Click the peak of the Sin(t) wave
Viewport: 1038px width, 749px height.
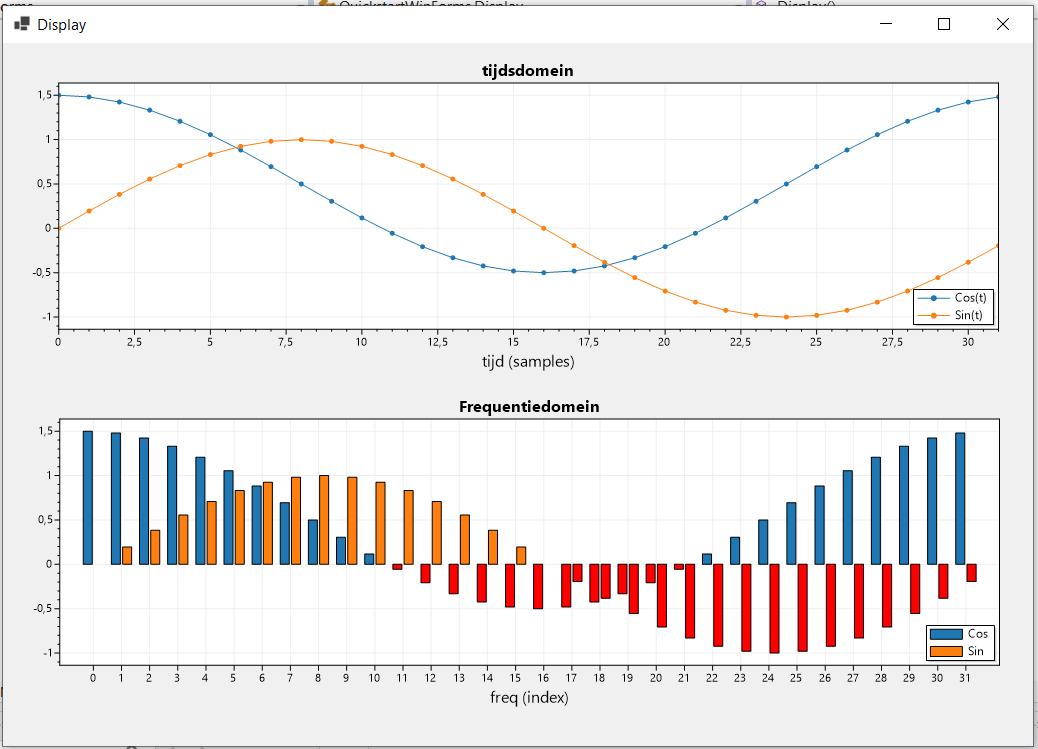coord(300,140)
